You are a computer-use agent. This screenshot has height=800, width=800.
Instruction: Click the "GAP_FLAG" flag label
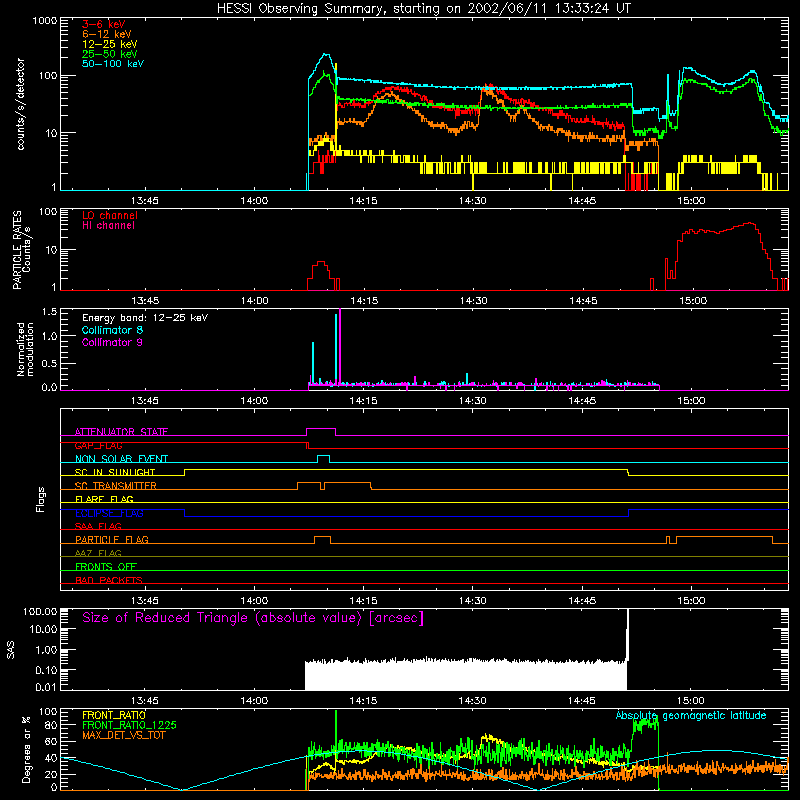98,445
